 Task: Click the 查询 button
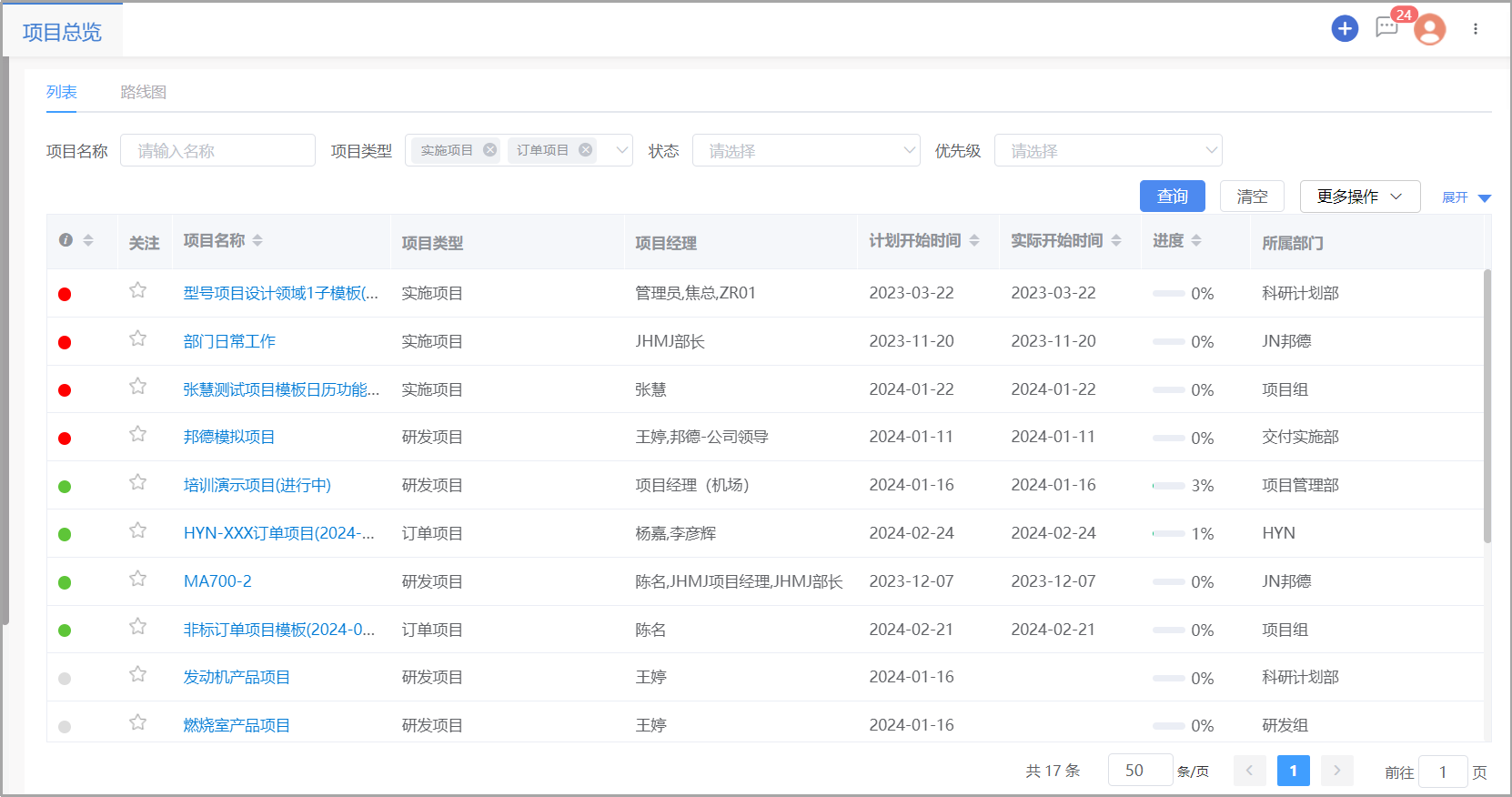click(1172, 197)
